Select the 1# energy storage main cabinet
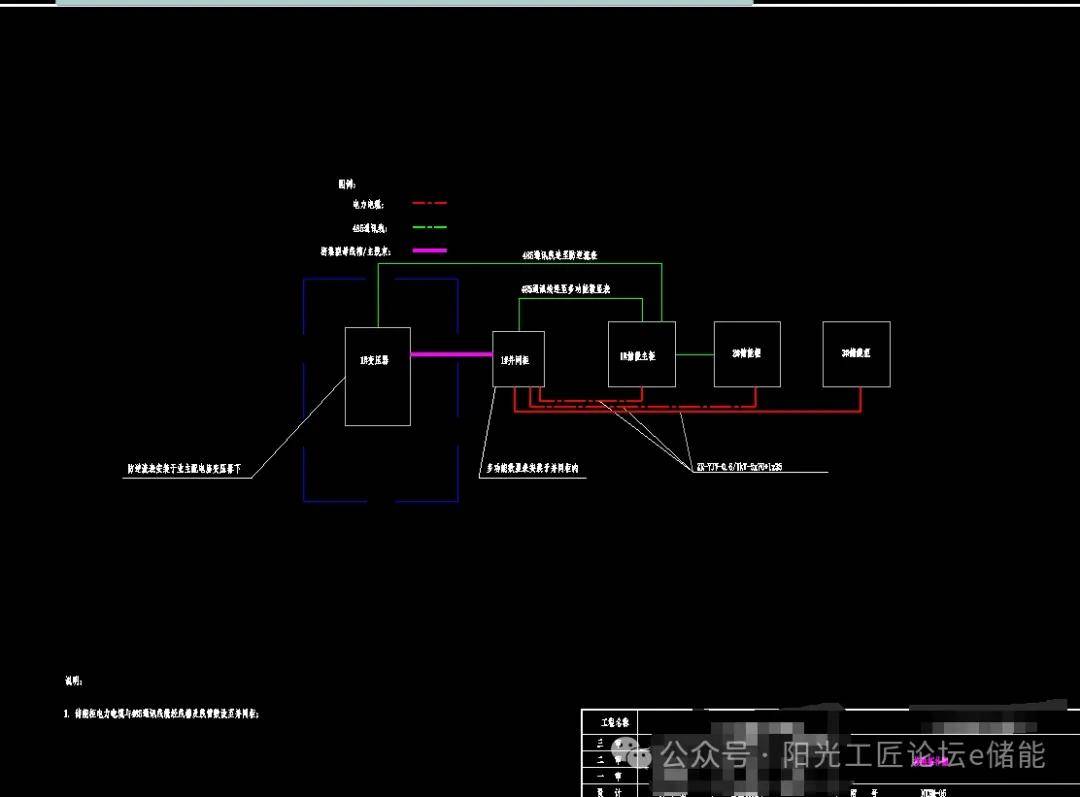The width and height of the screenshot is (1080, 797). [x=641, y=354]
